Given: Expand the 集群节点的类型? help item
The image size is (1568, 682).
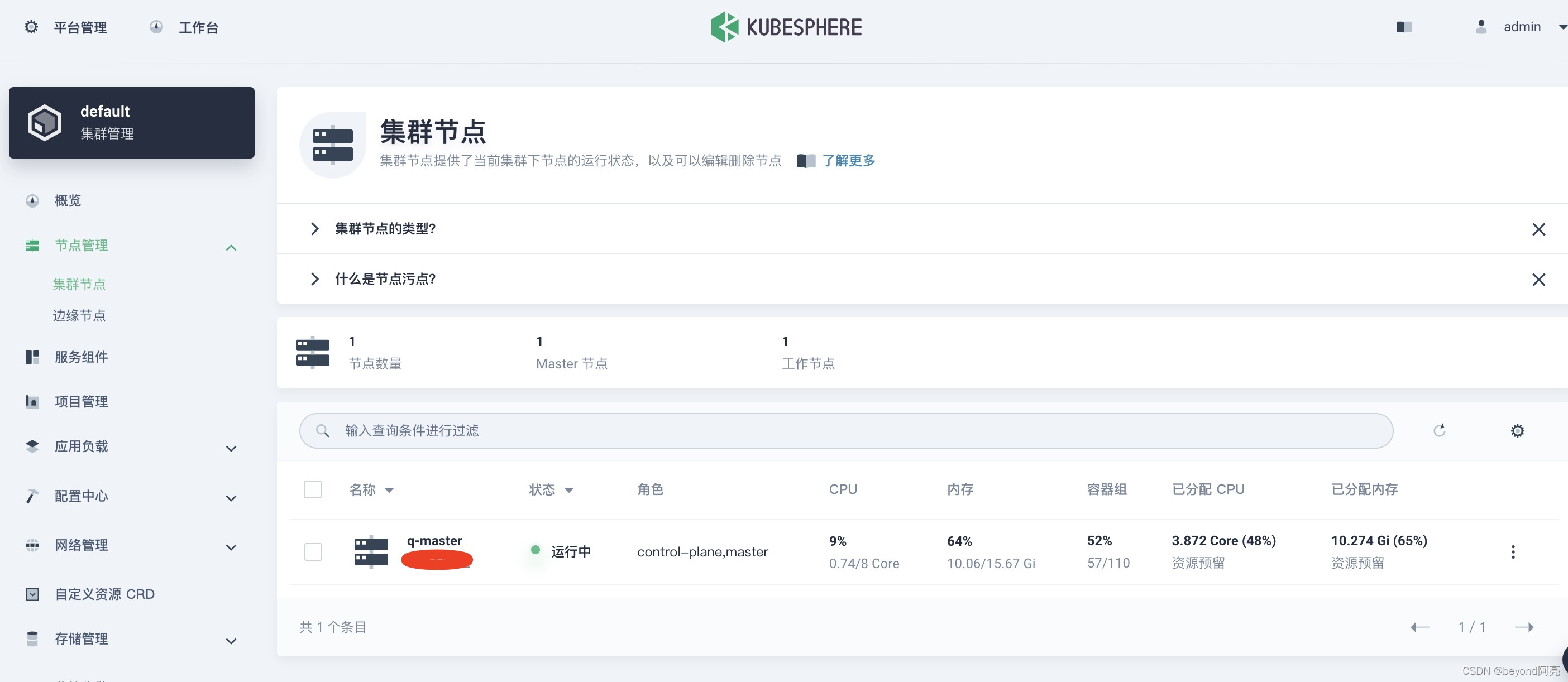Looking at the screenshot, I should [x=314, y=229].
